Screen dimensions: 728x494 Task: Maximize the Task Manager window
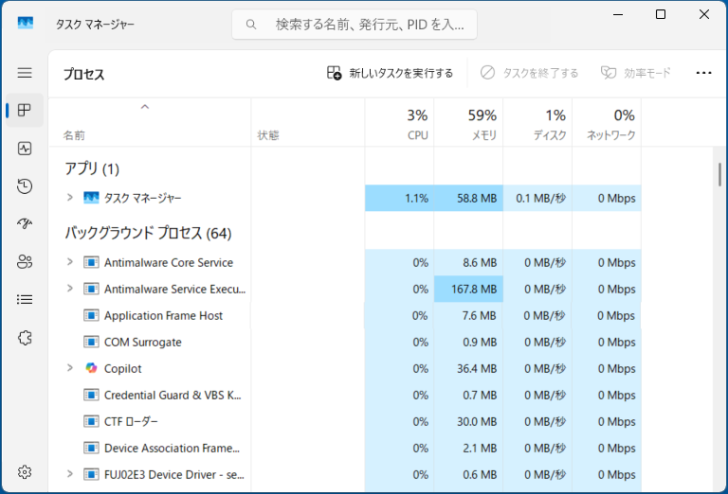click(661, 14)
